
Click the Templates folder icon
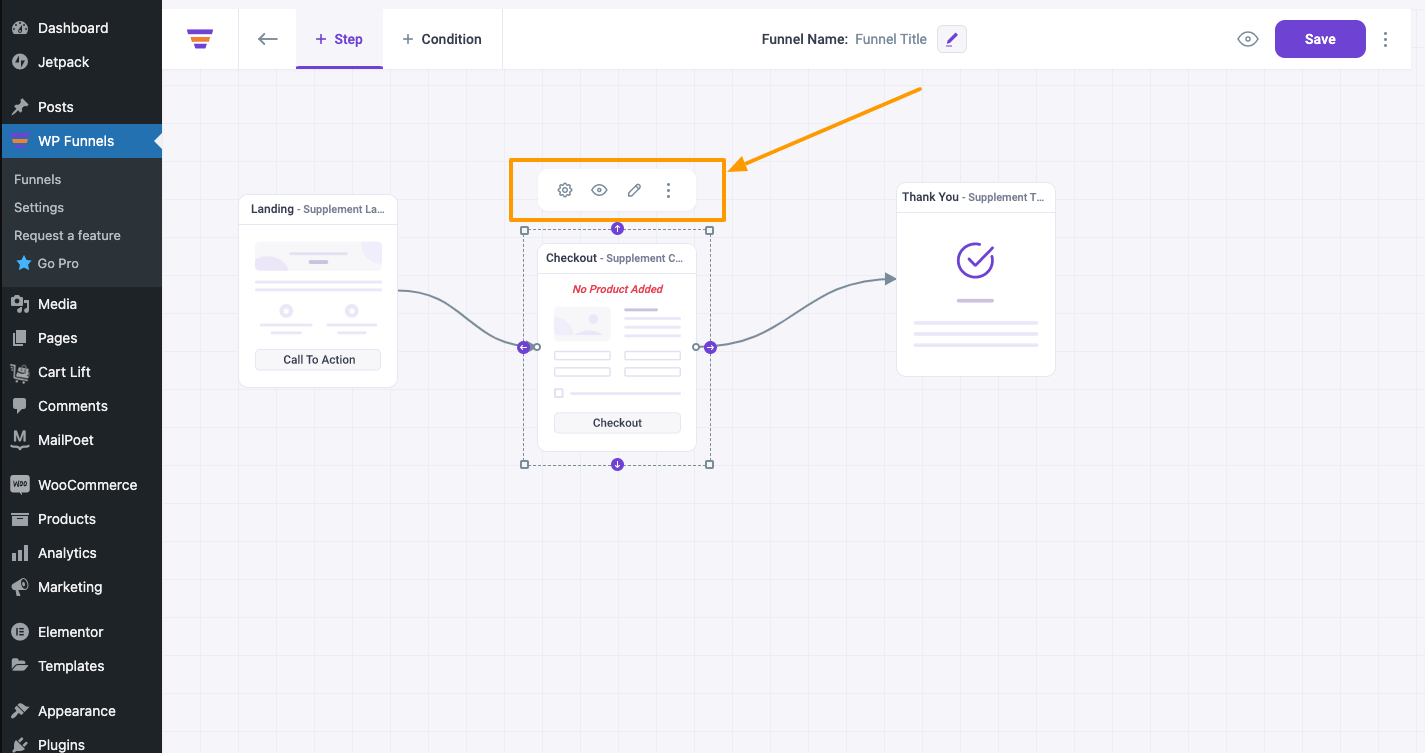point(20,666)
